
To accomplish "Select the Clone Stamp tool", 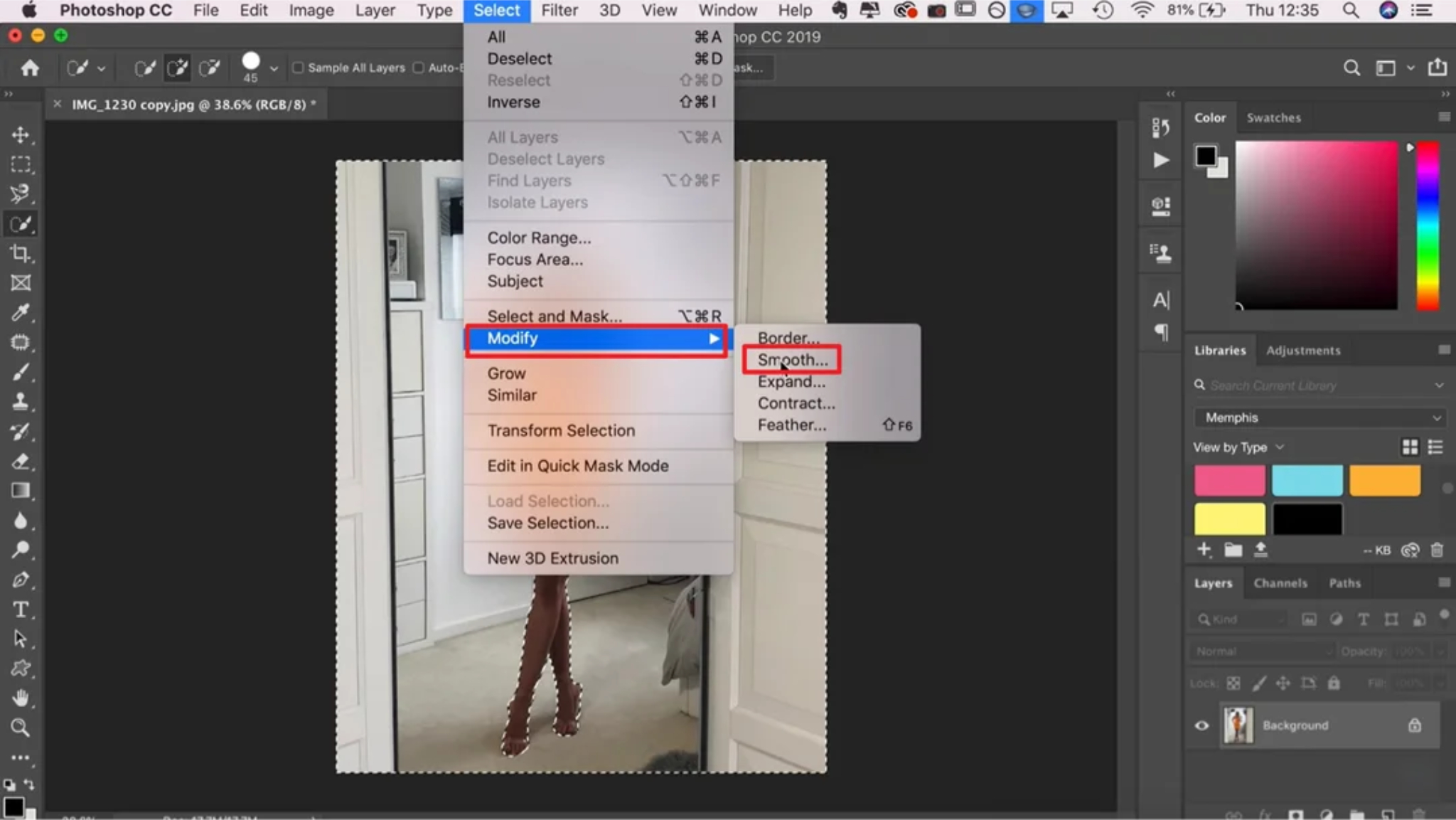I will pos(21,401).
